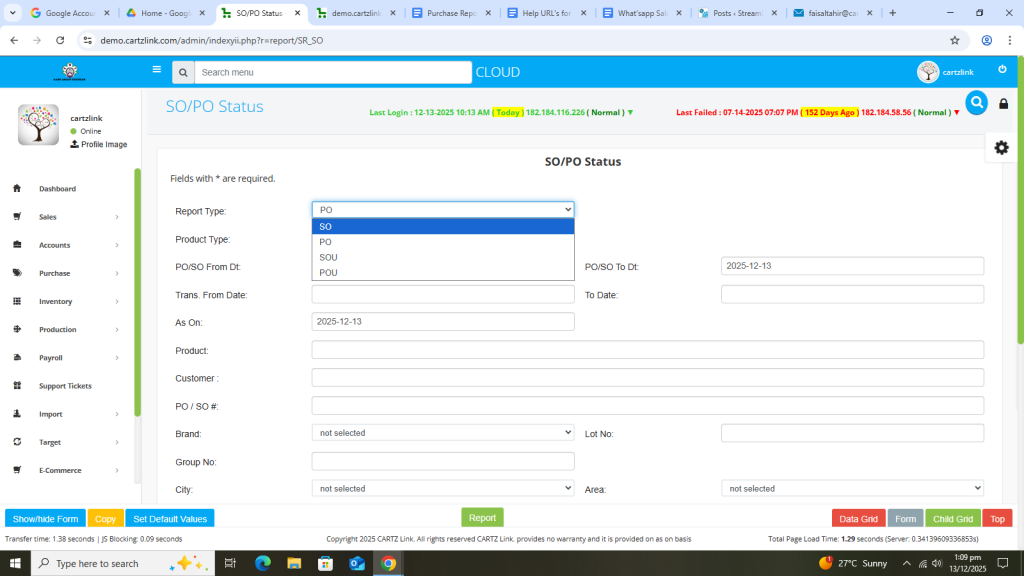Viewport: 1024px width, 576px height.
Task: Open the City dropdown
Action: click(443, 489)
